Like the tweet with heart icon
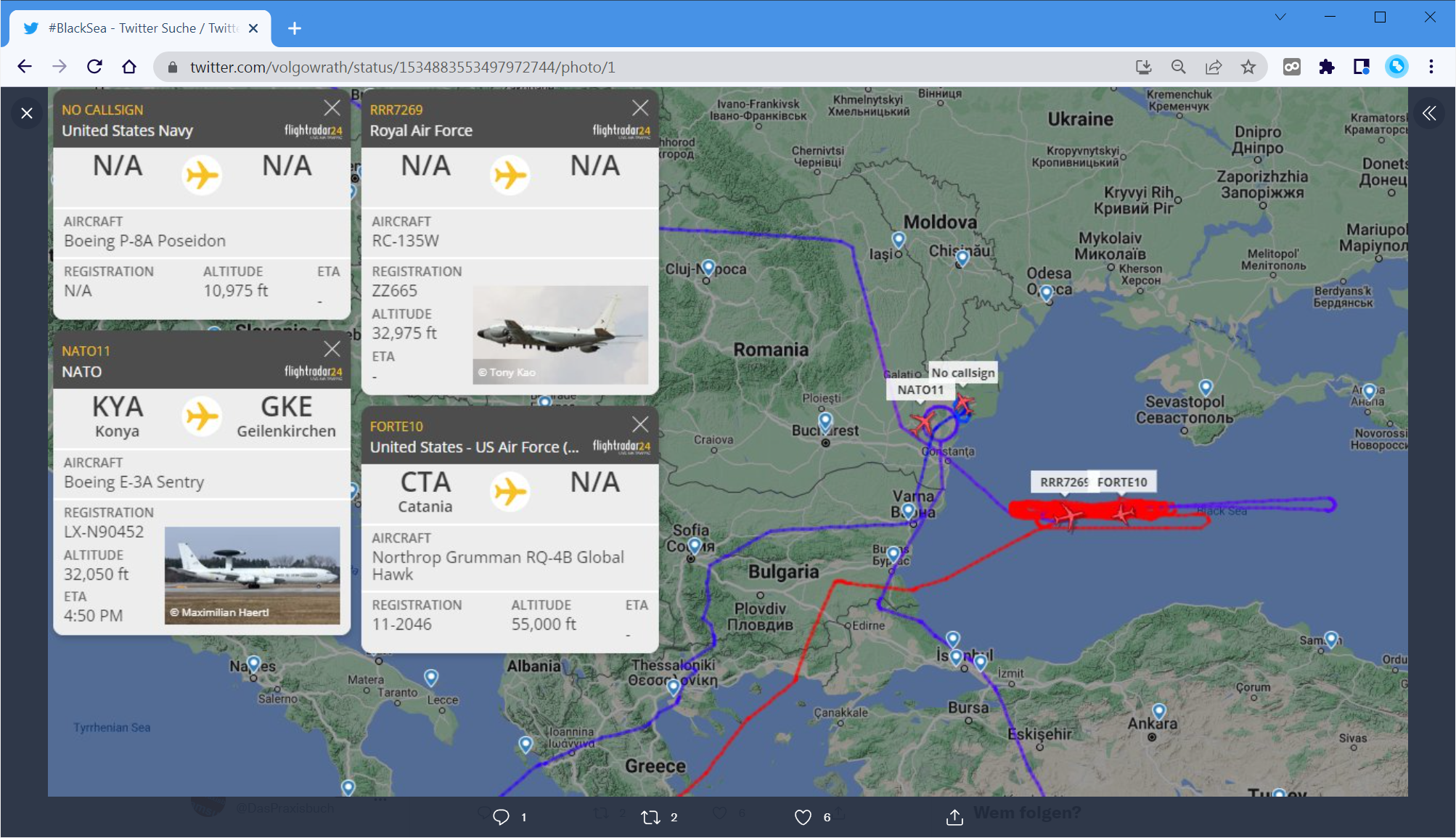The width and height of the screenshot is (1456, 838). tap(803, 817)
